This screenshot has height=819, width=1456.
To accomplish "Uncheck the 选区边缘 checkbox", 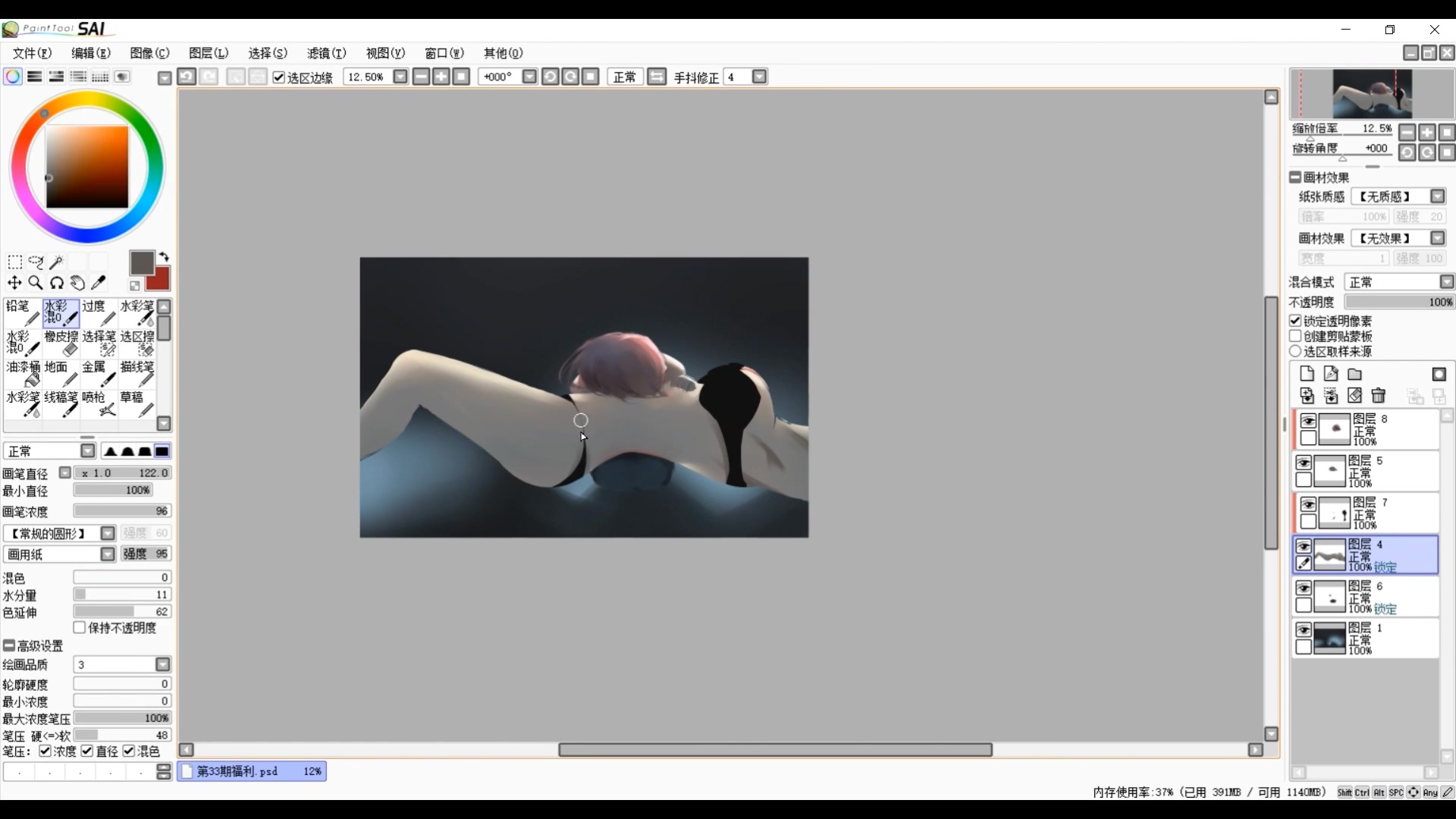I will point(279,77).
